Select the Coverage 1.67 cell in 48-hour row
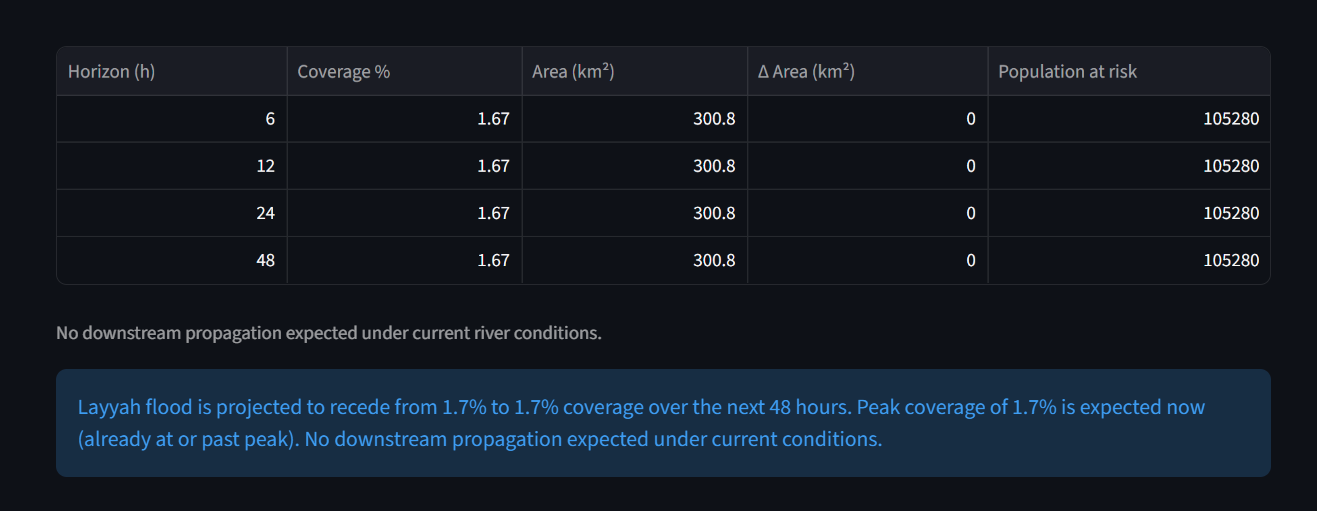Screen dimensions: 1317x511 pos(405,260)
